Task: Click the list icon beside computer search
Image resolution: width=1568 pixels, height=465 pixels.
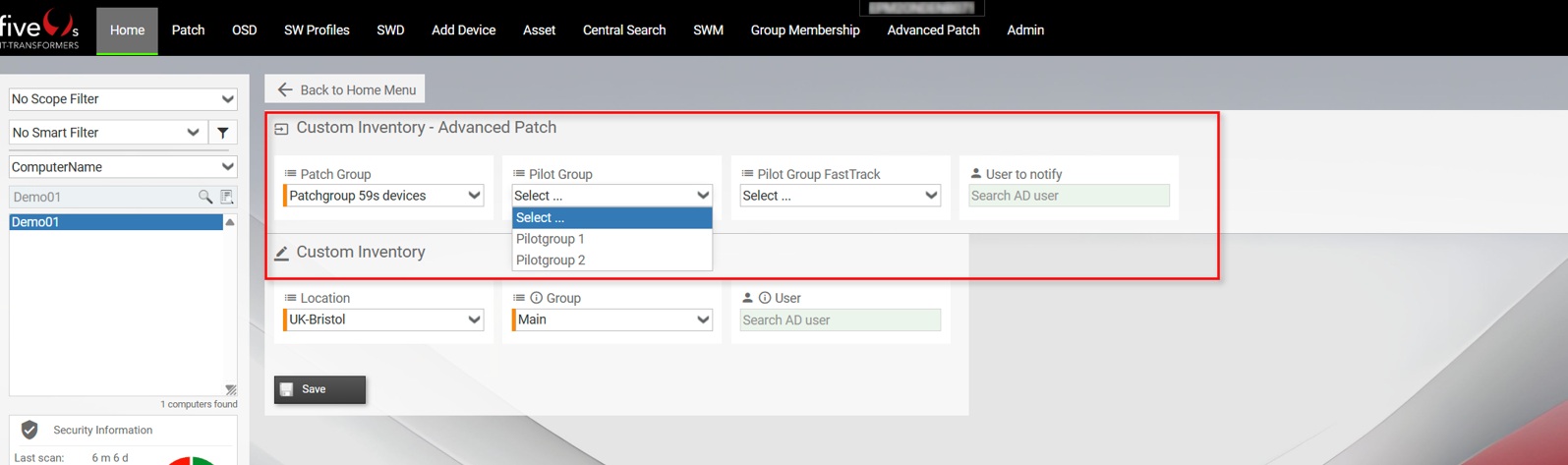Action: click(227, 197)
